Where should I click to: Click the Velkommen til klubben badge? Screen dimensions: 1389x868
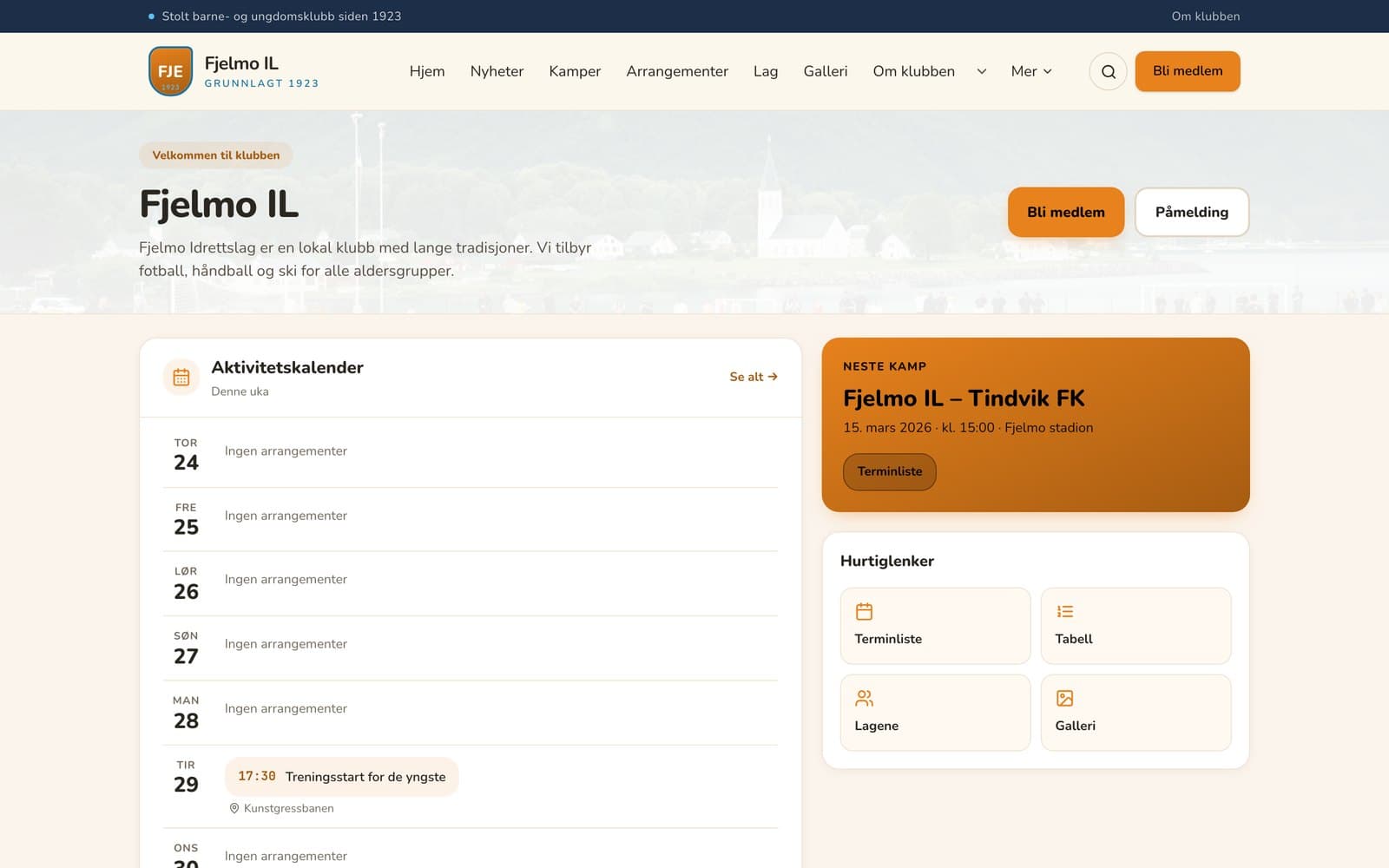coord(216,155)
